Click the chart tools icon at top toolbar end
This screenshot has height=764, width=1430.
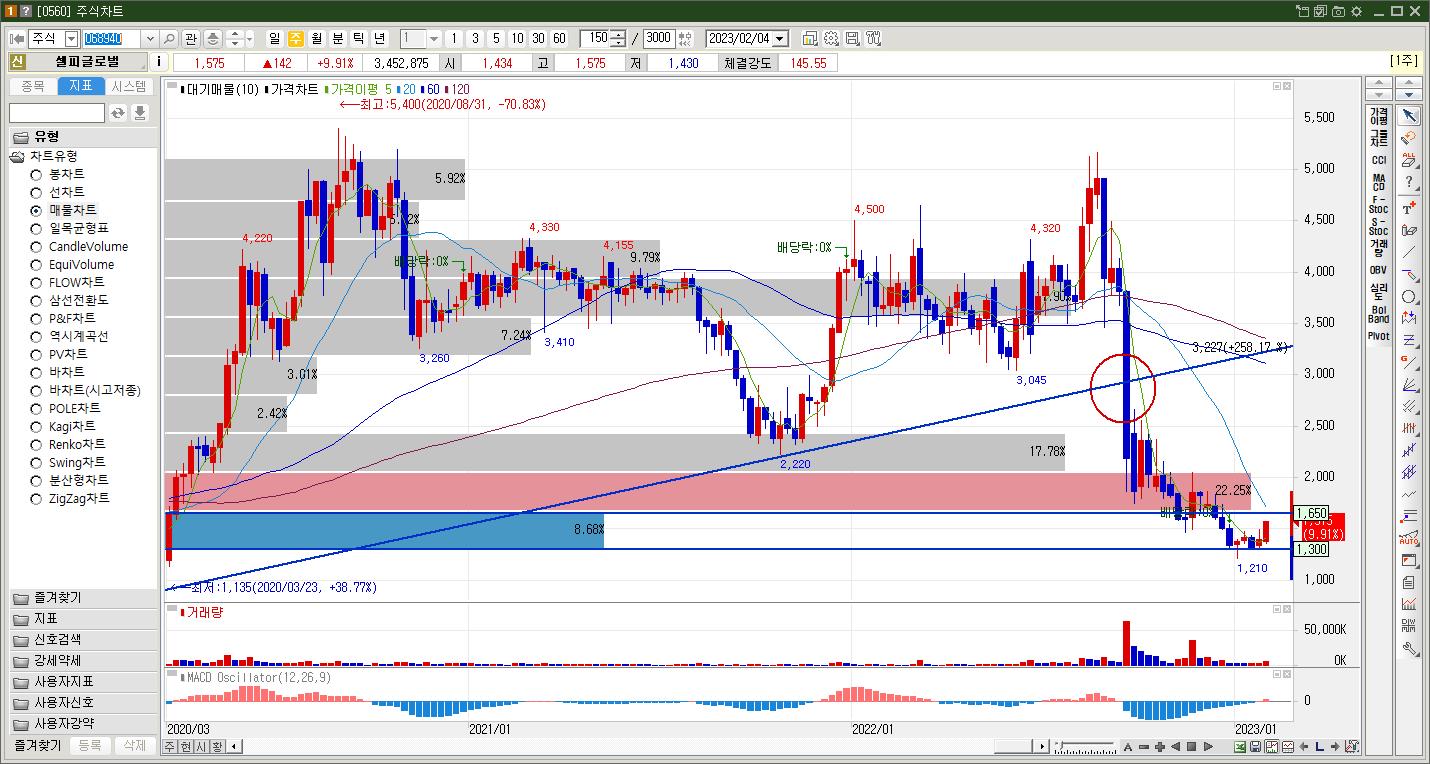point(873,39)
